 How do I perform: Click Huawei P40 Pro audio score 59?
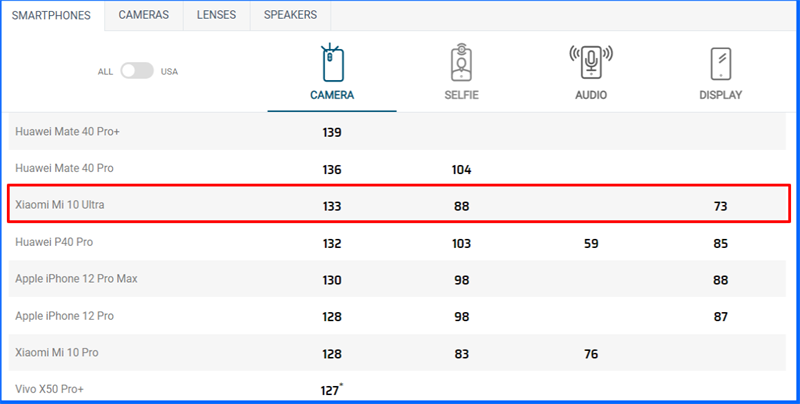point(590,243)
